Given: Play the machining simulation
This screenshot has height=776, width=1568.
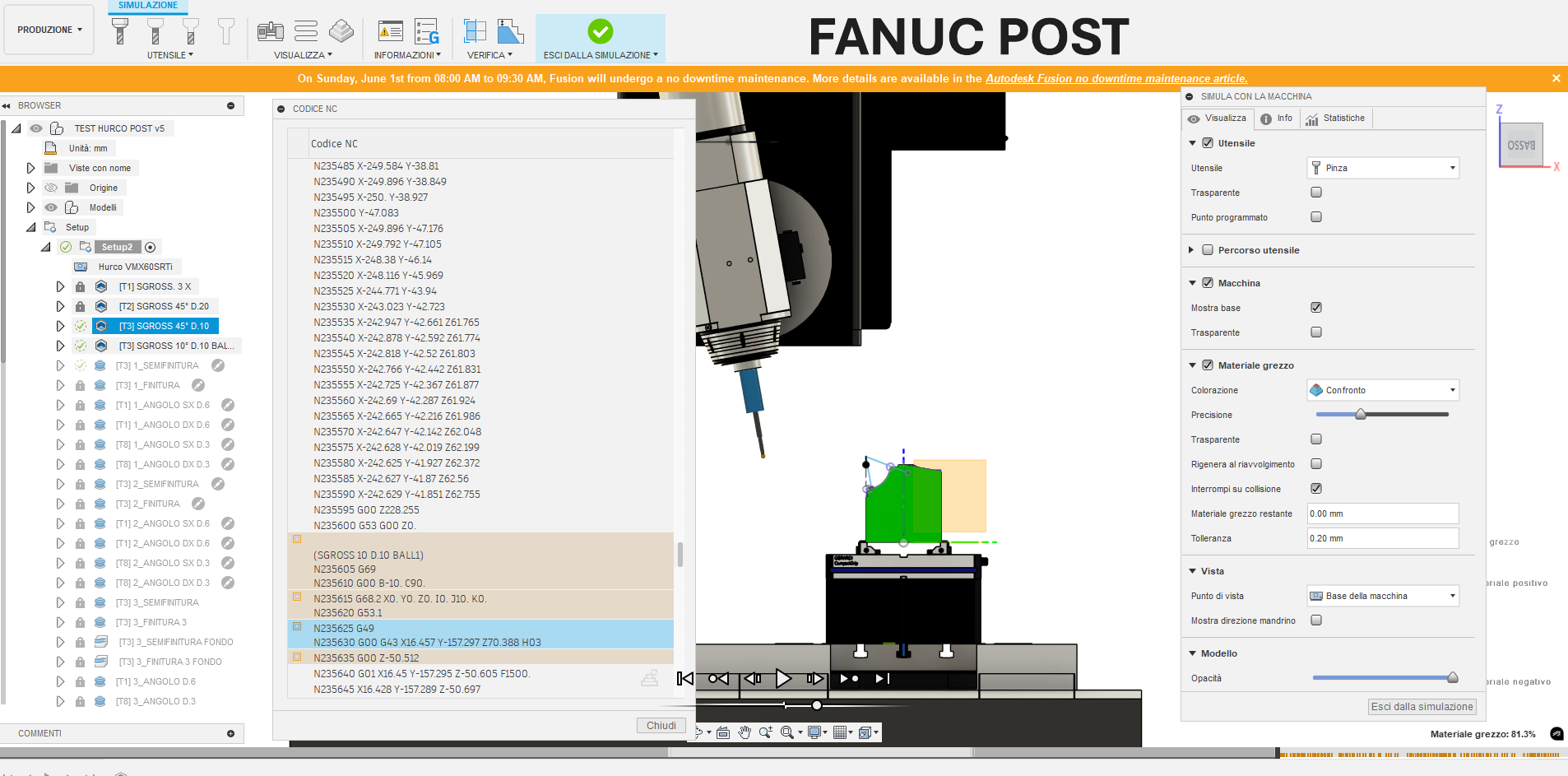Looking at the screenshot, I should 783,679.
